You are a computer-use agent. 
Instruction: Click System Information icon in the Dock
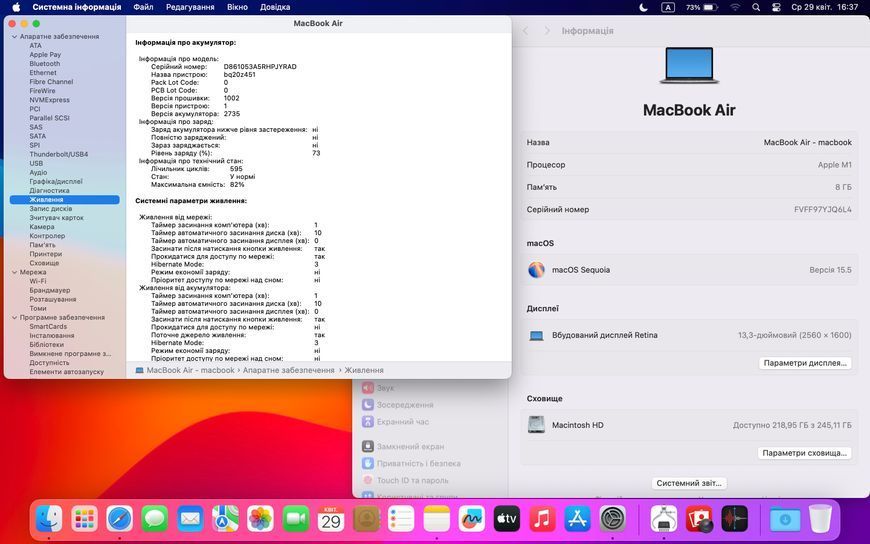coord(664,520)
